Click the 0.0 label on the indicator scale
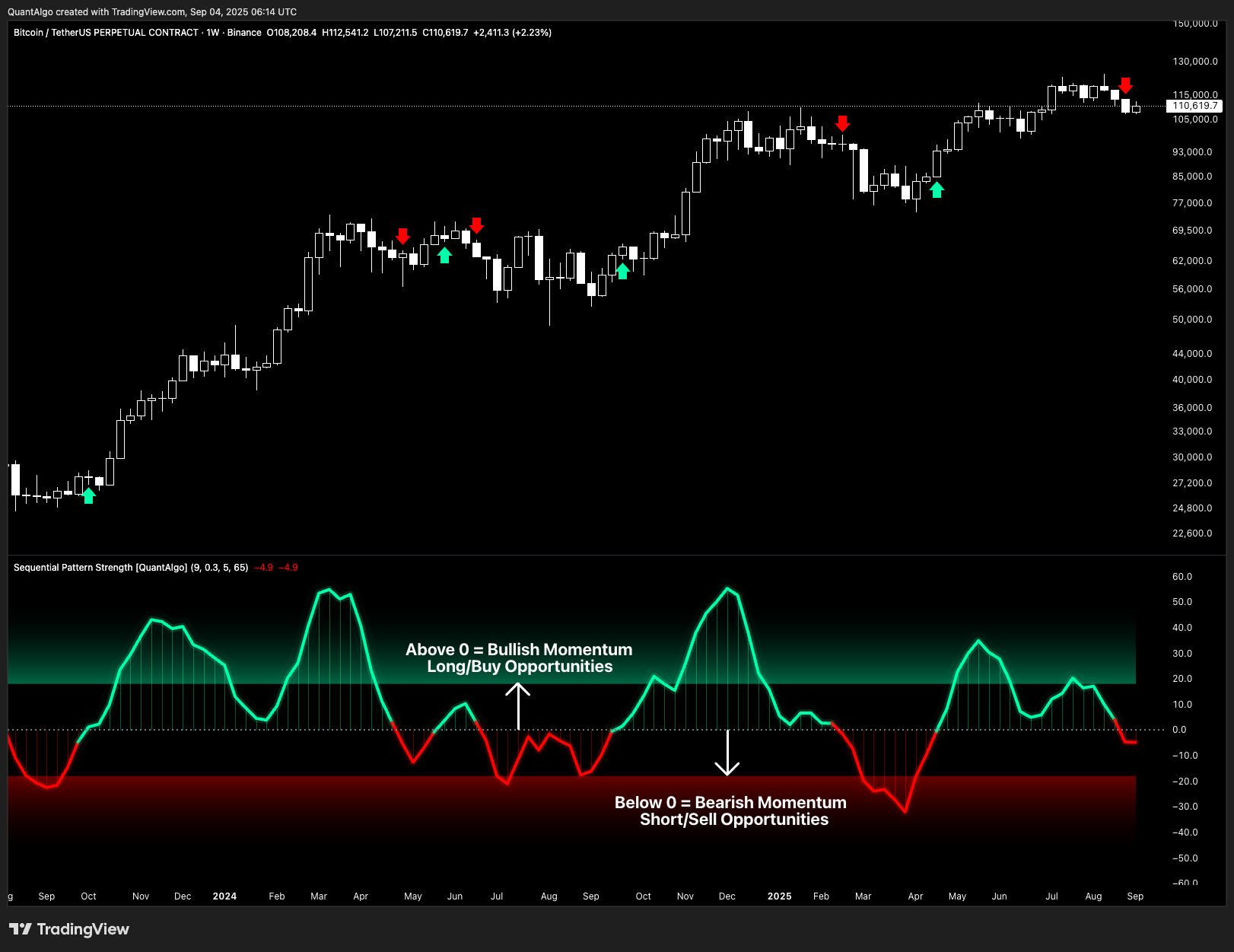 [1179, 730]
